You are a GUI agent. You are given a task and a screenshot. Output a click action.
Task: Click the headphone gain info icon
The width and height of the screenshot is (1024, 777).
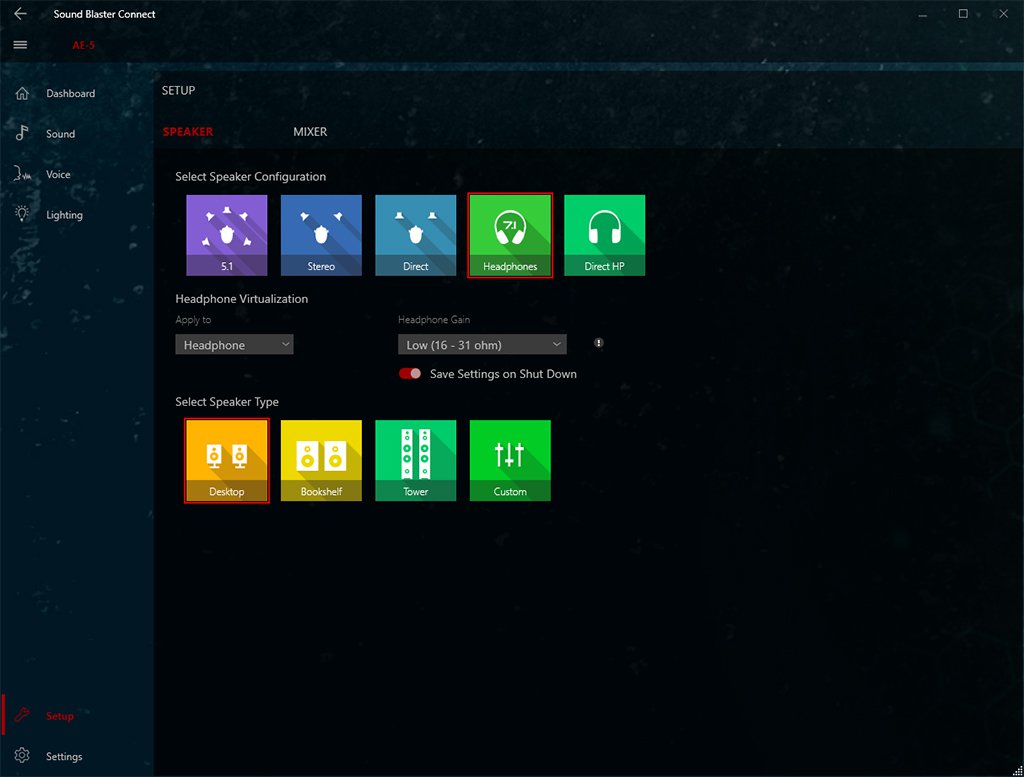[599, 343]
